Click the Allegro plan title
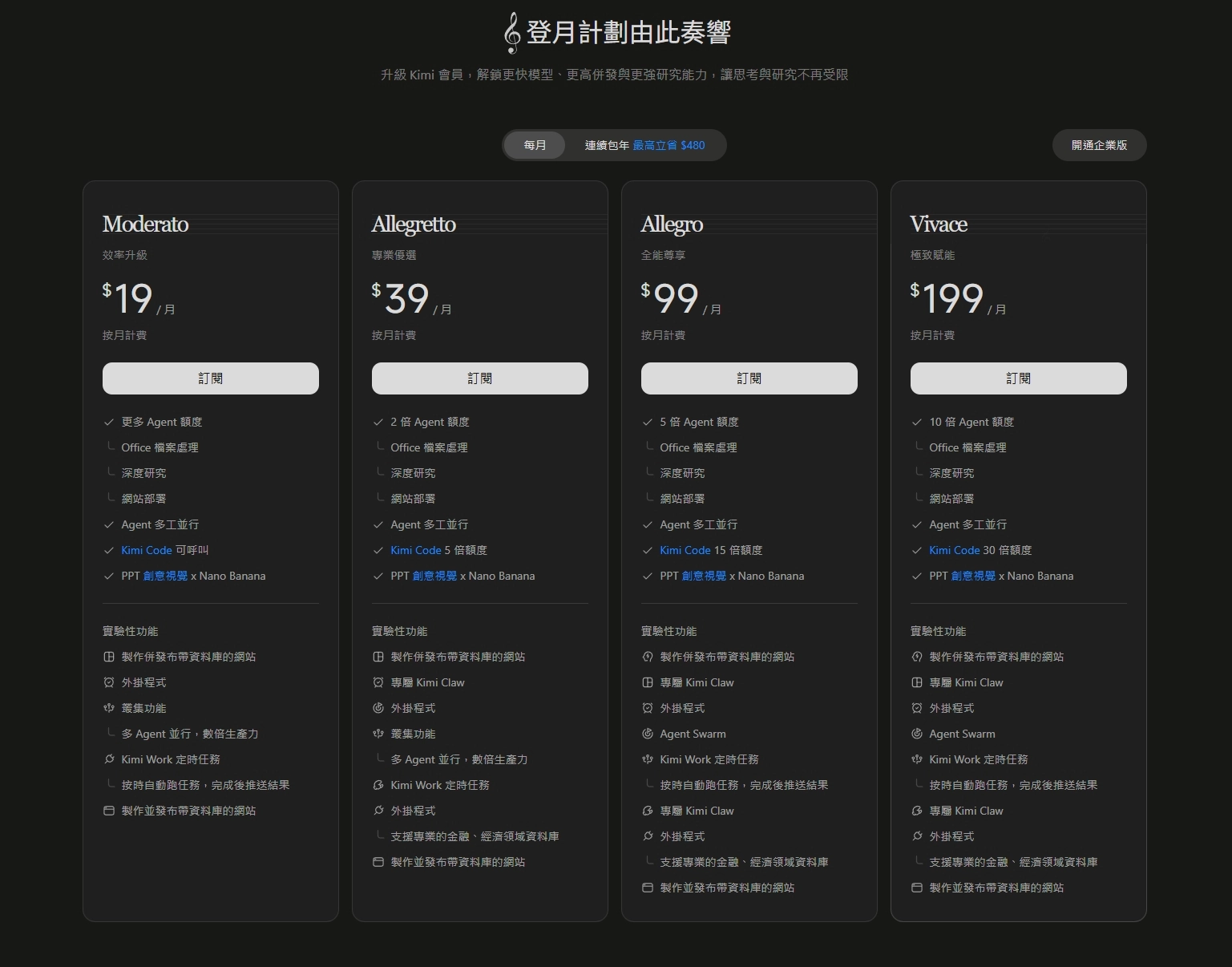This screenshot has height=967, width=1232. (x=672, y=225)
